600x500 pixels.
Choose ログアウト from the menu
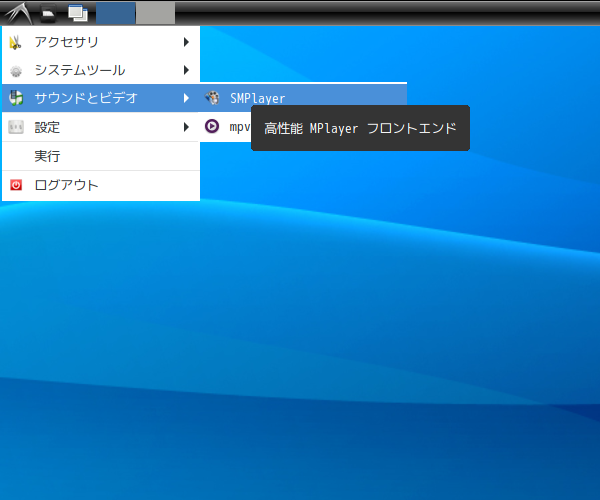[101, 186]
